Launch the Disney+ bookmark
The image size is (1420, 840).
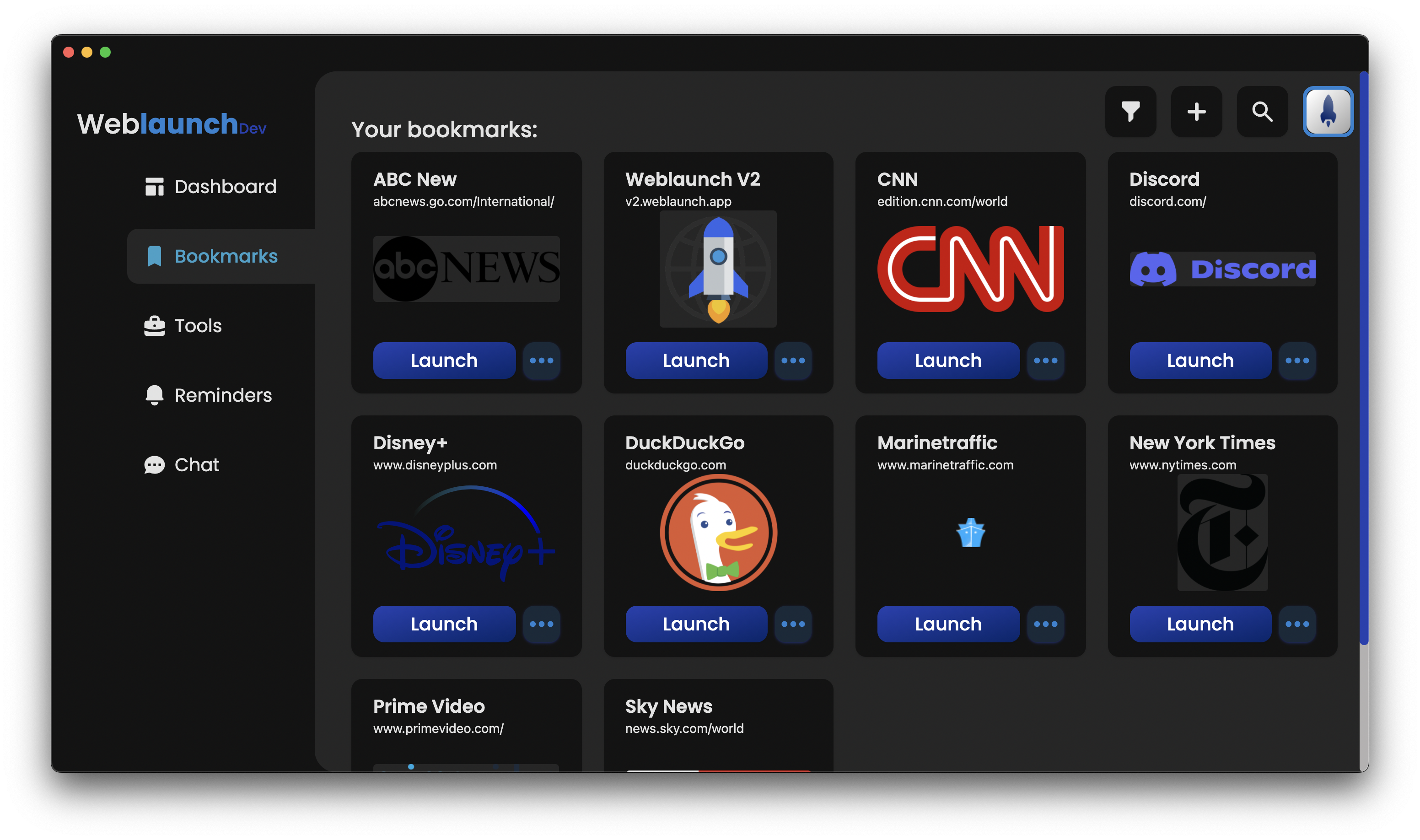444,624
